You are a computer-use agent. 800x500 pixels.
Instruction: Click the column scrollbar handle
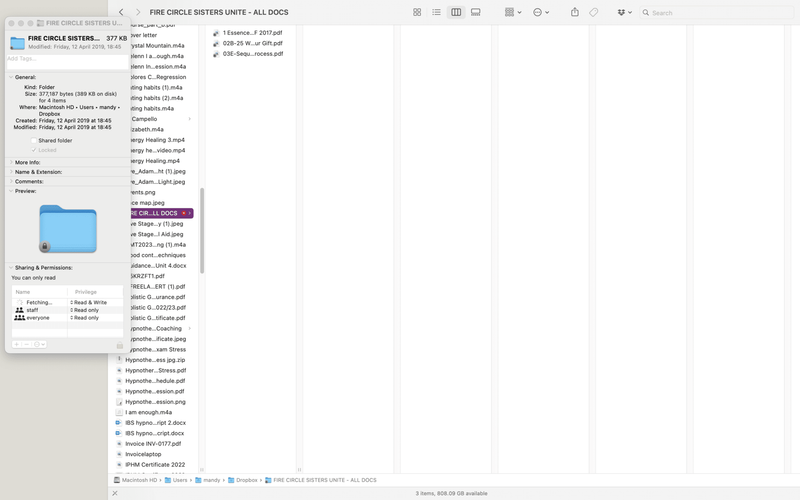tap(202, 231)
